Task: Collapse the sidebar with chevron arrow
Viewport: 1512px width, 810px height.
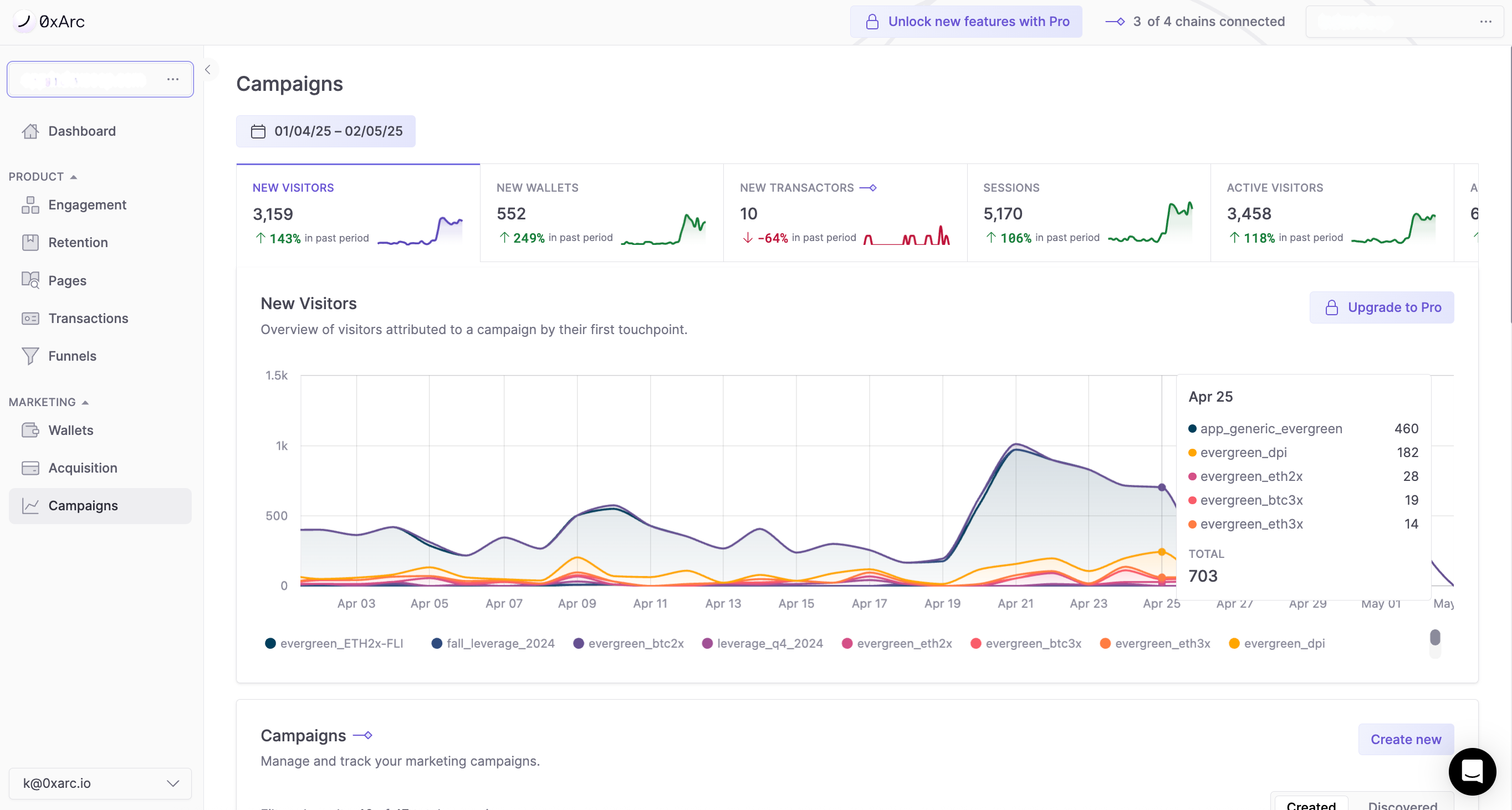Action: click(208, 70)
